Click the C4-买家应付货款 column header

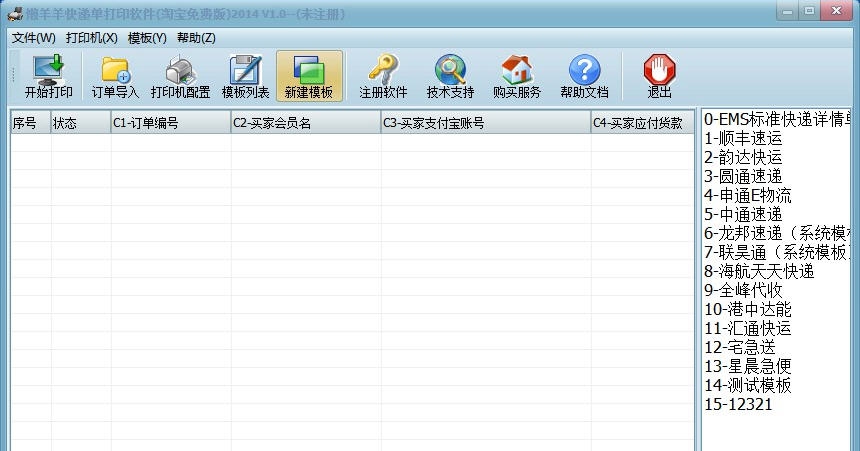642,123
